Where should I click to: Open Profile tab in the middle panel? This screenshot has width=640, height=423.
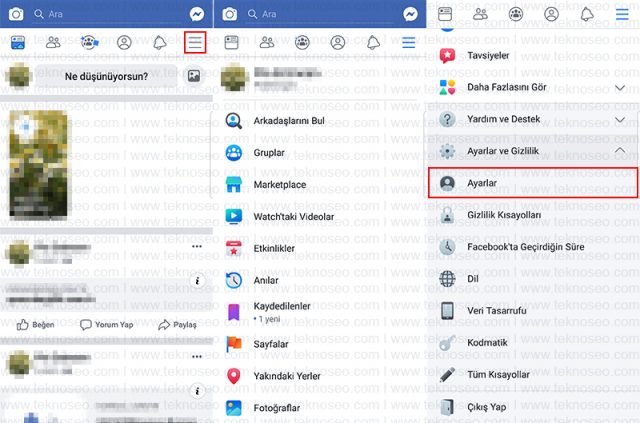[338, 42]
